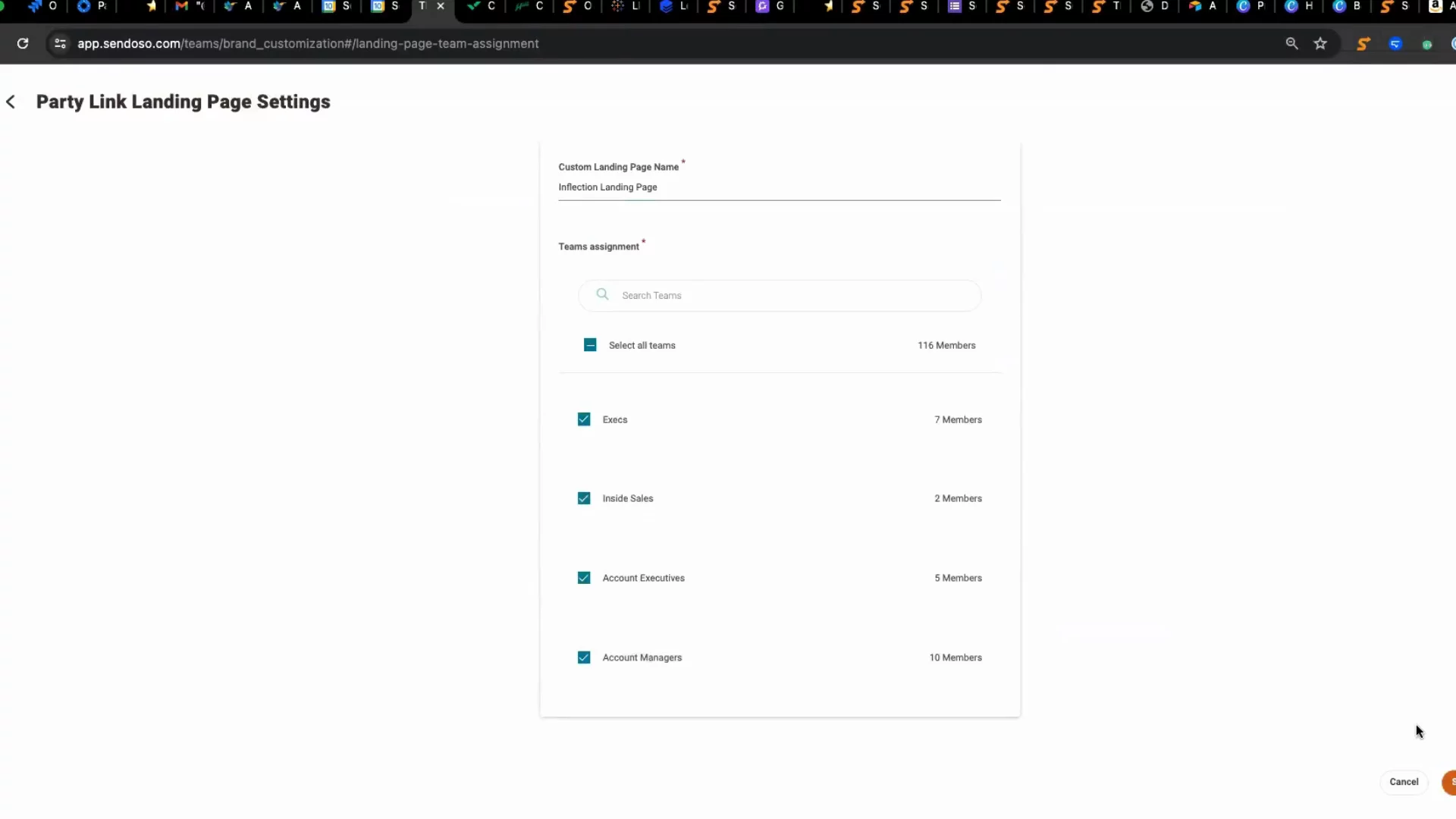Go back using the left chevron arrow
This screenshot has width=1456, height=819.
(x=11, y=102)
